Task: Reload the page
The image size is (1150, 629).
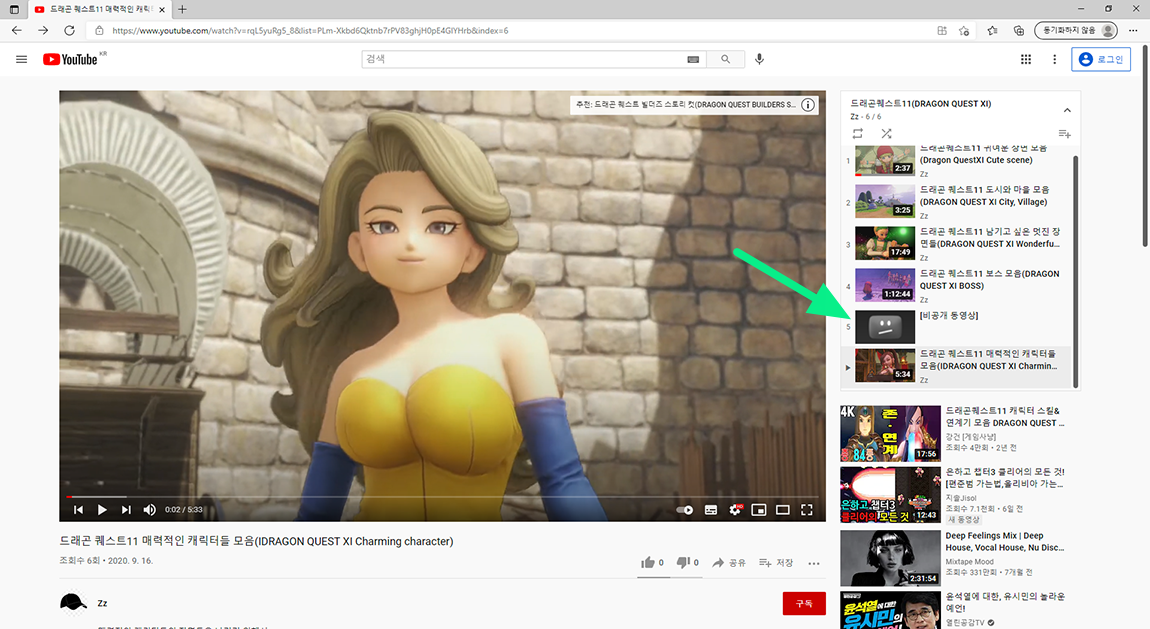Action: click(x=70, y=31)
